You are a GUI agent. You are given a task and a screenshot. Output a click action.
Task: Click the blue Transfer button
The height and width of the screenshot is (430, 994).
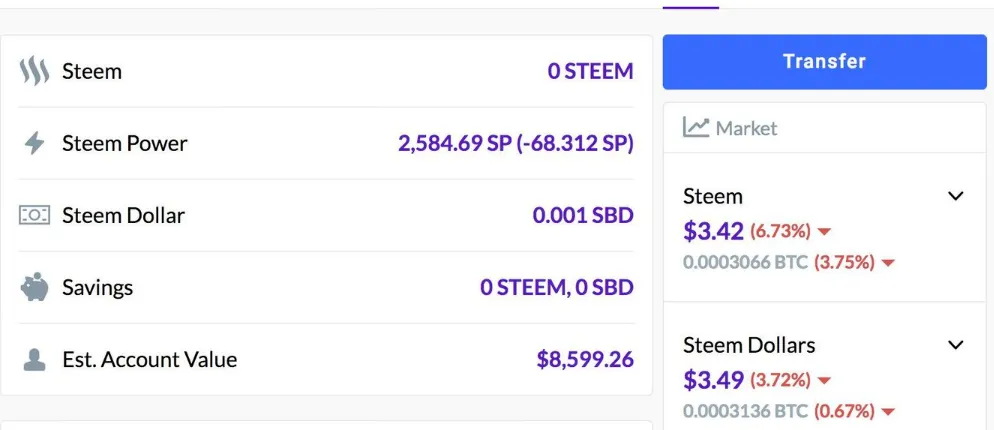coord(825,62)
